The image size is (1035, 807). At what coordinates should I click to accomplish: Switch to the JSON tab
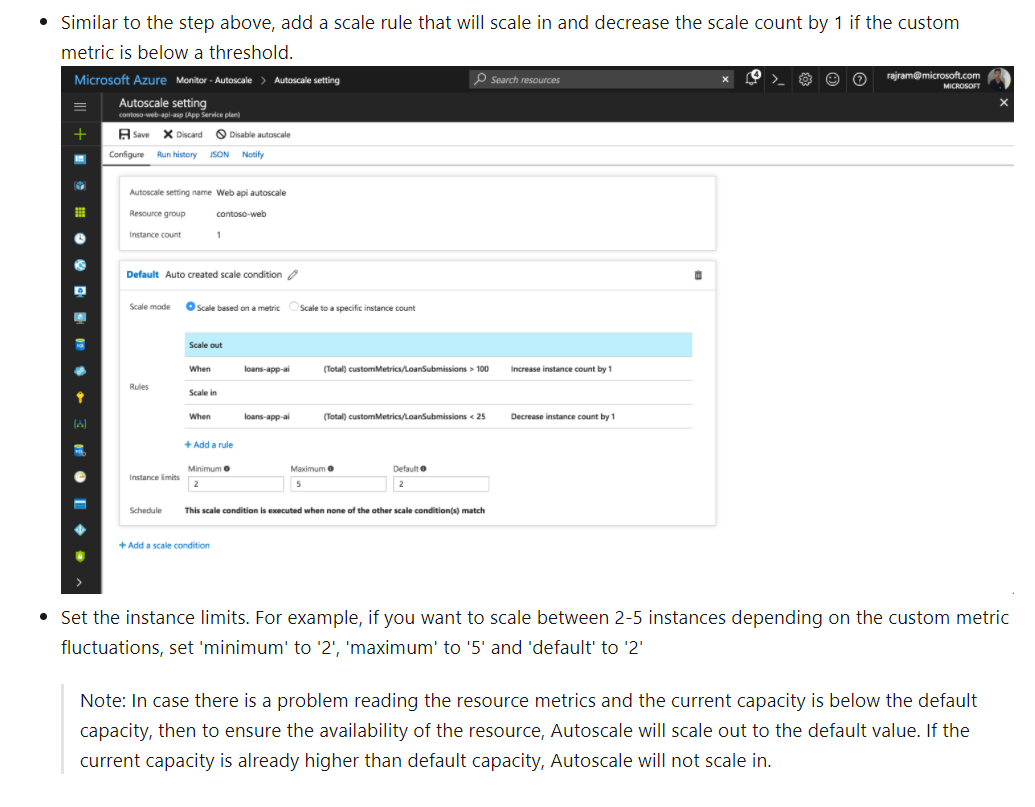coord(219,154)
